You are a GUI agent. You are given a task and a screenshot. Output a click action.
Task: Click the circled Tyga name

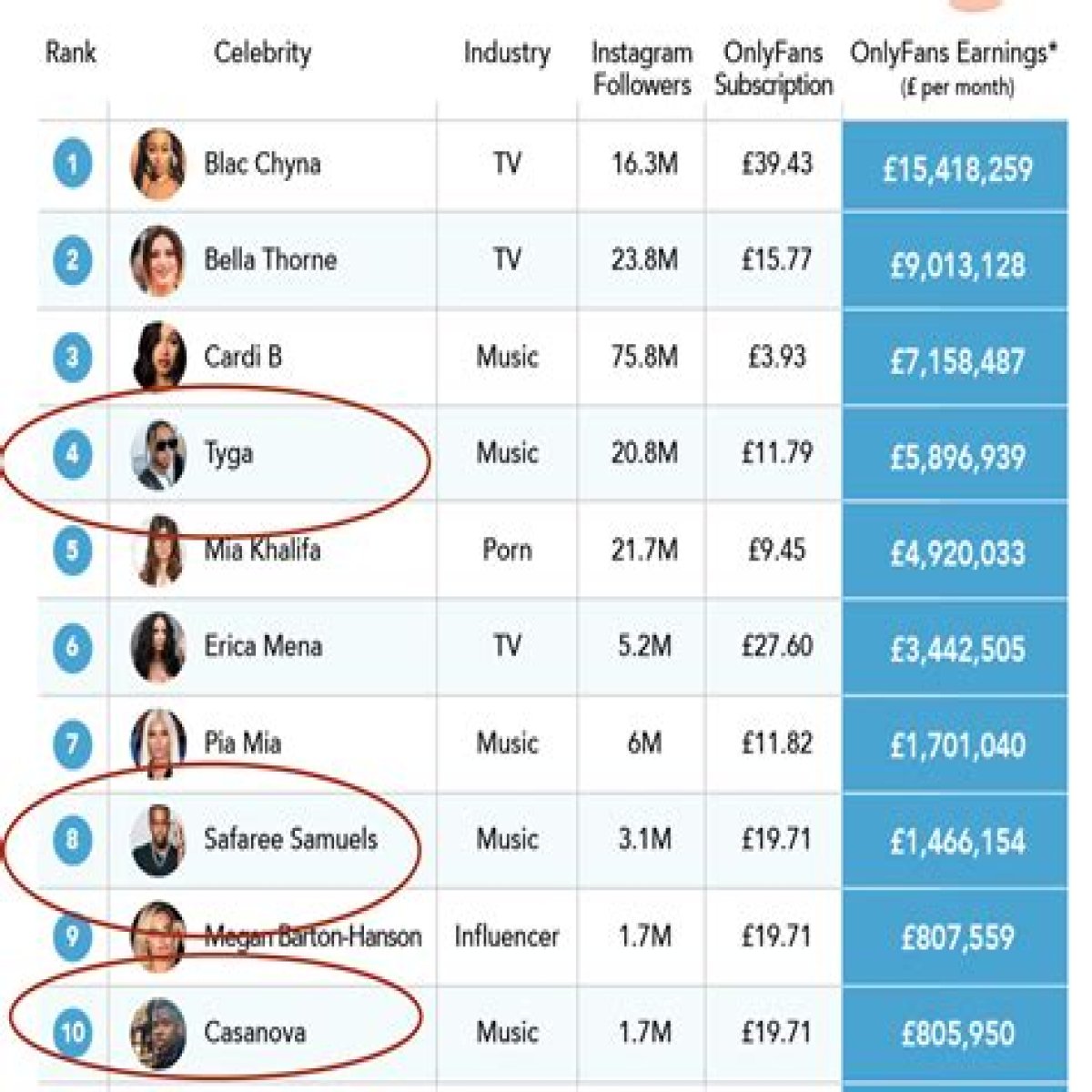tap(228, 453)
